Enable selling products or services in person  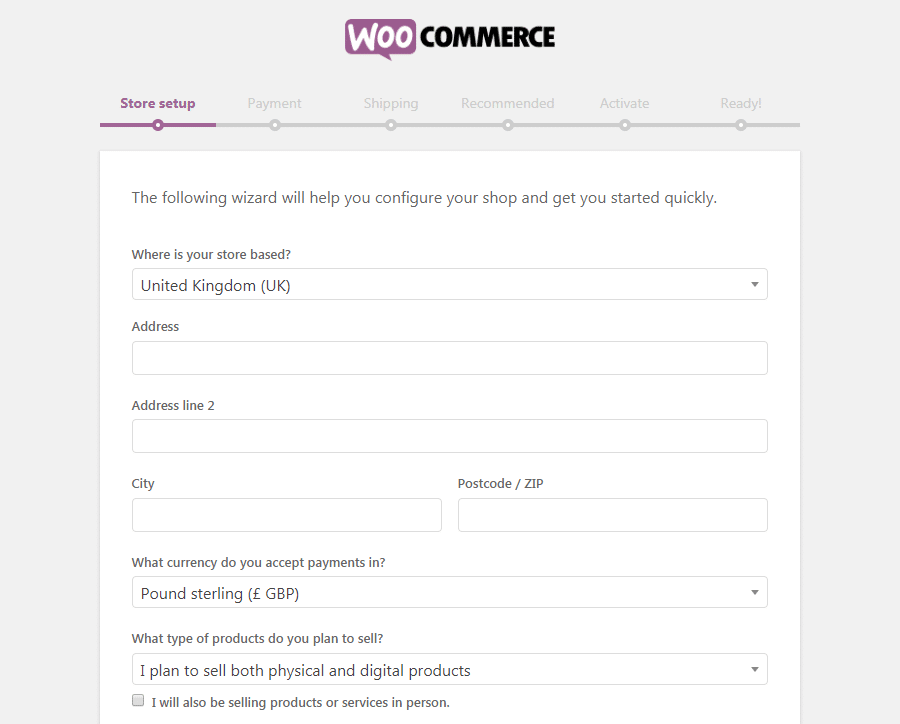point(137,700)
